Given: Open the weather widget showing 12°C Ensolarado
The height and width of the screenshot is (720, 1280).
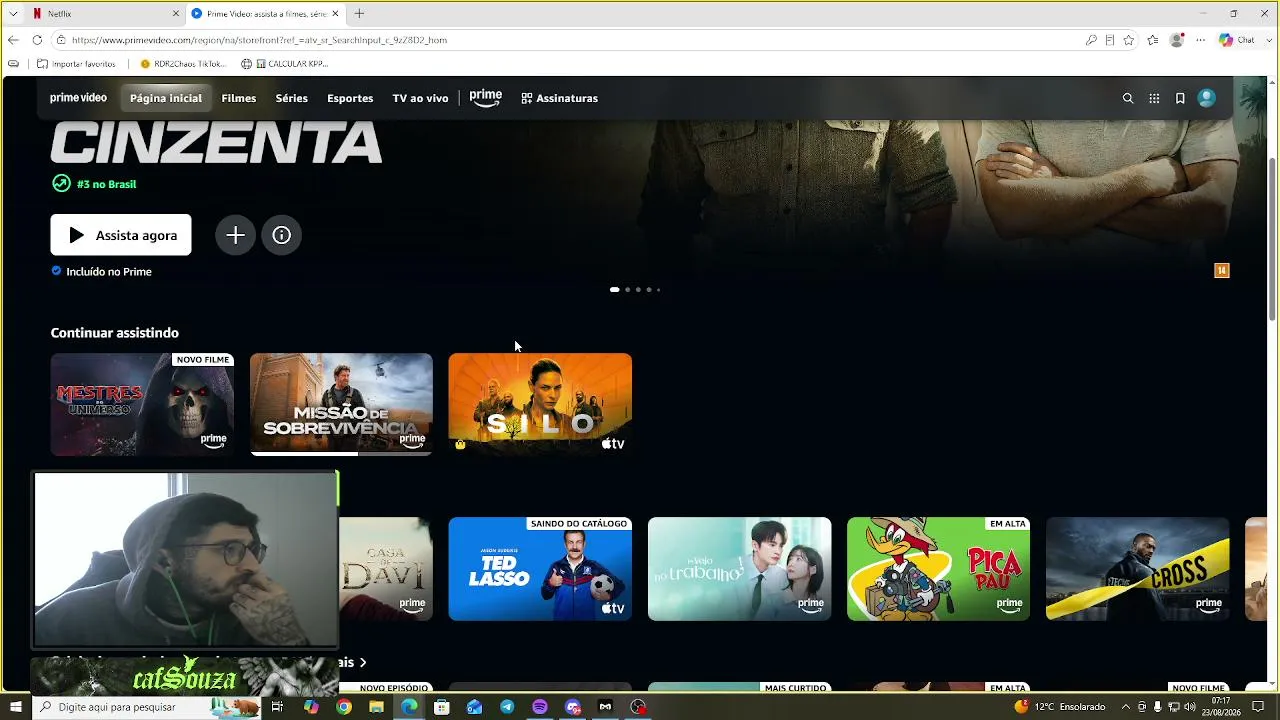Looking at the screenshot, I should click(x=1060, y=707).
